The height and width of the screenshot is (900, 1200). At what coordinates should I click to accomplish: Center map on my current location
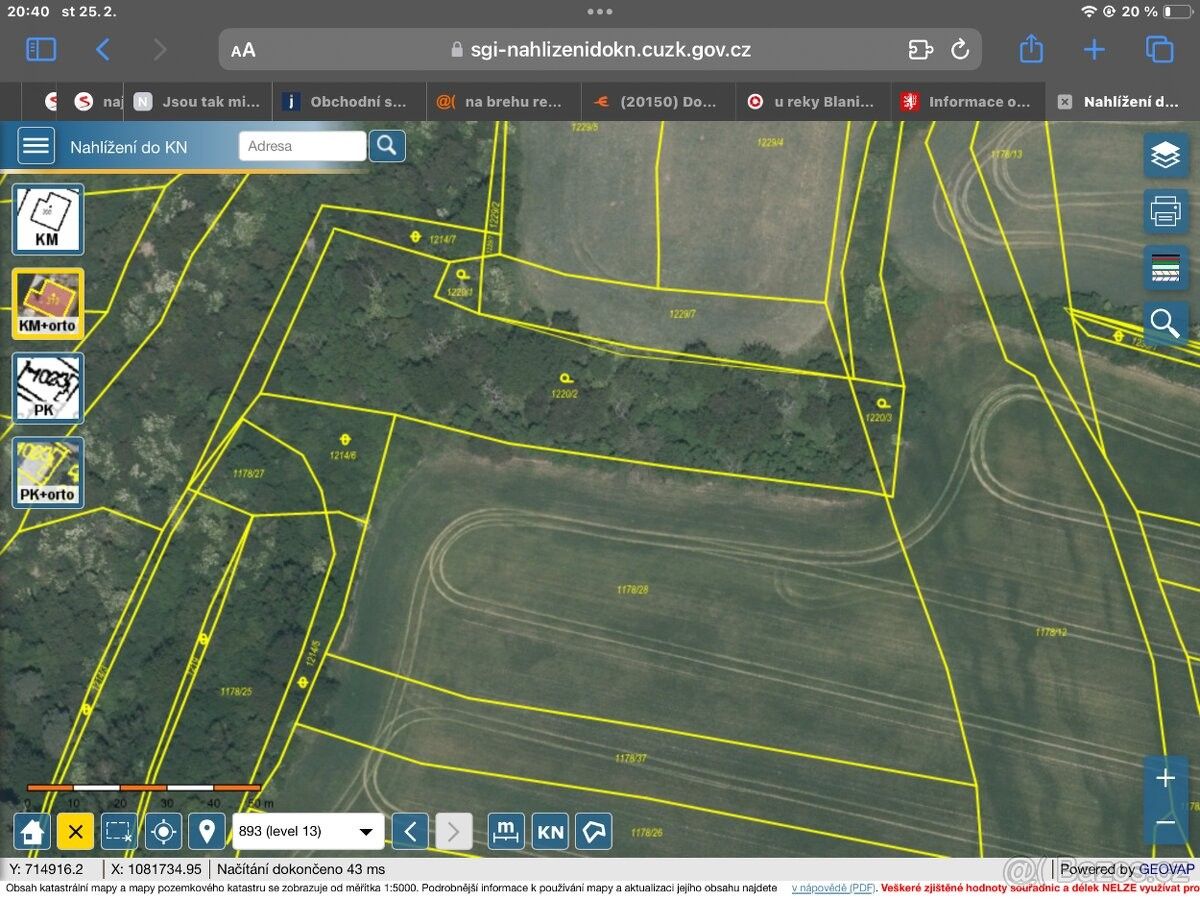[163, 831]
